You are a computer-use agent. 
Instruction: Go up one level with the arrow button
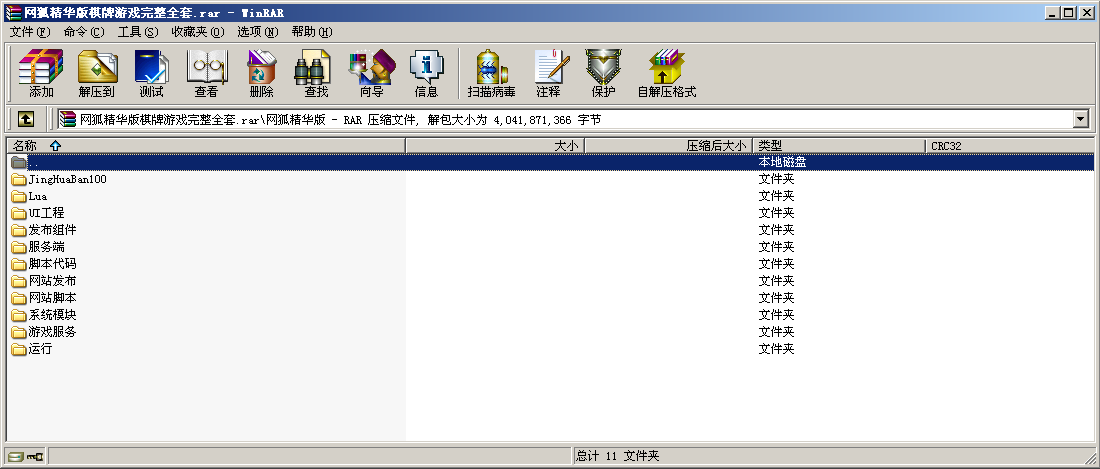click(x=25, y=120)
